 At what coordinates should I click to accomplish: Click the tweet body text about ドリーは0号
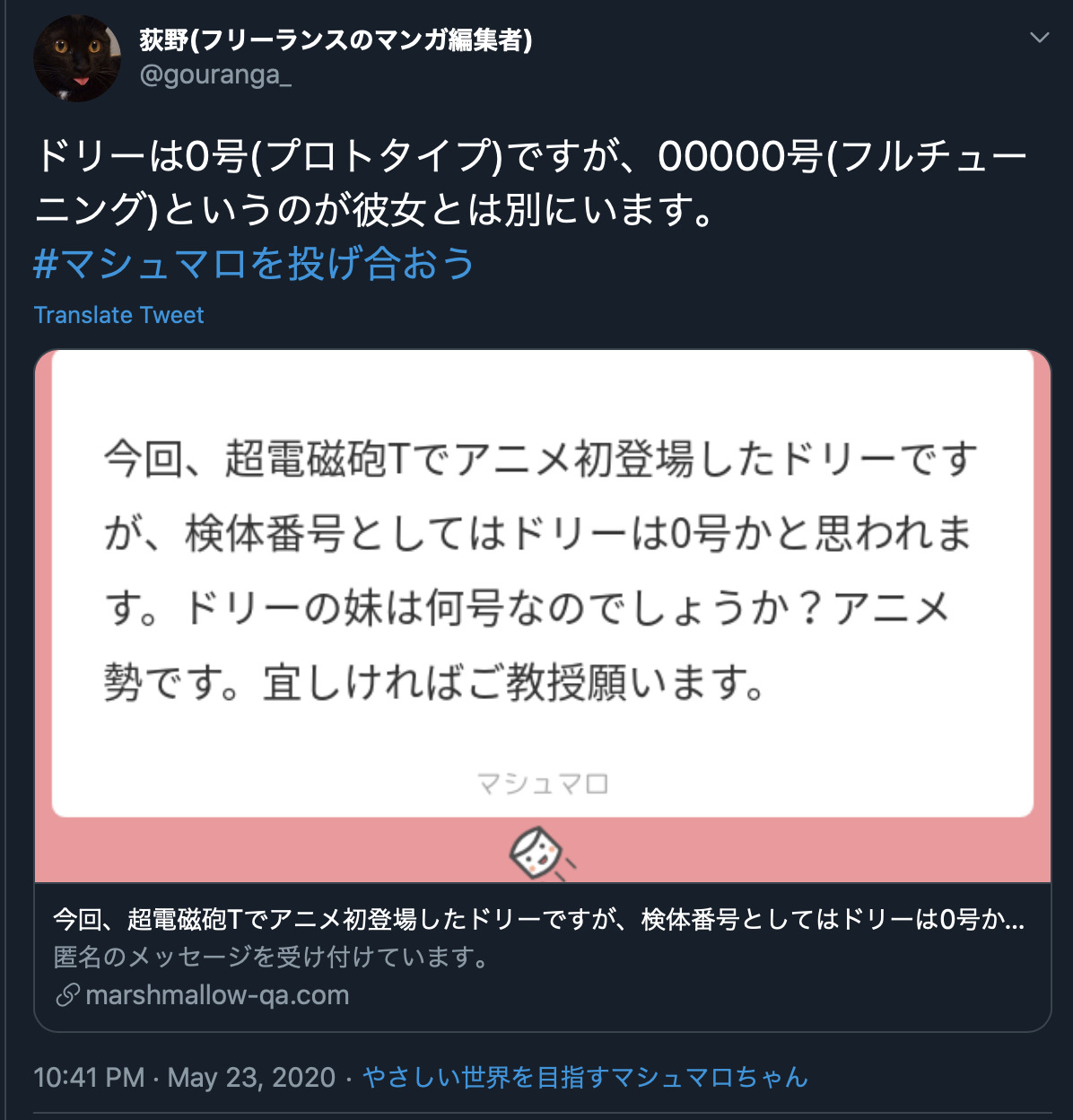tap(529, 183)
